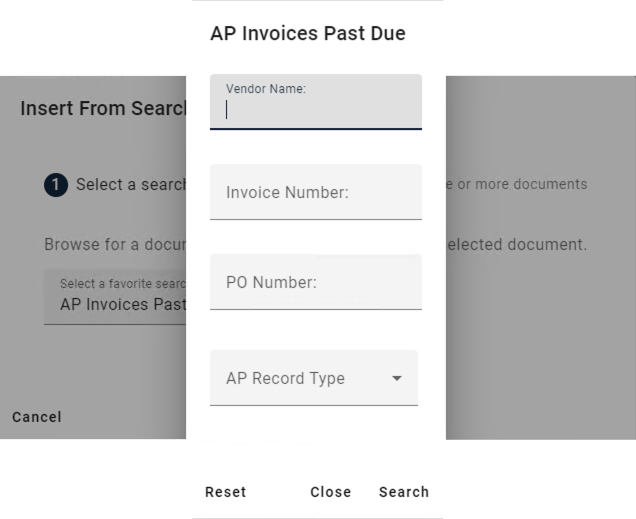Run the search with the Search button
Viewport: 636px width, 519px height.
(404, 492)
